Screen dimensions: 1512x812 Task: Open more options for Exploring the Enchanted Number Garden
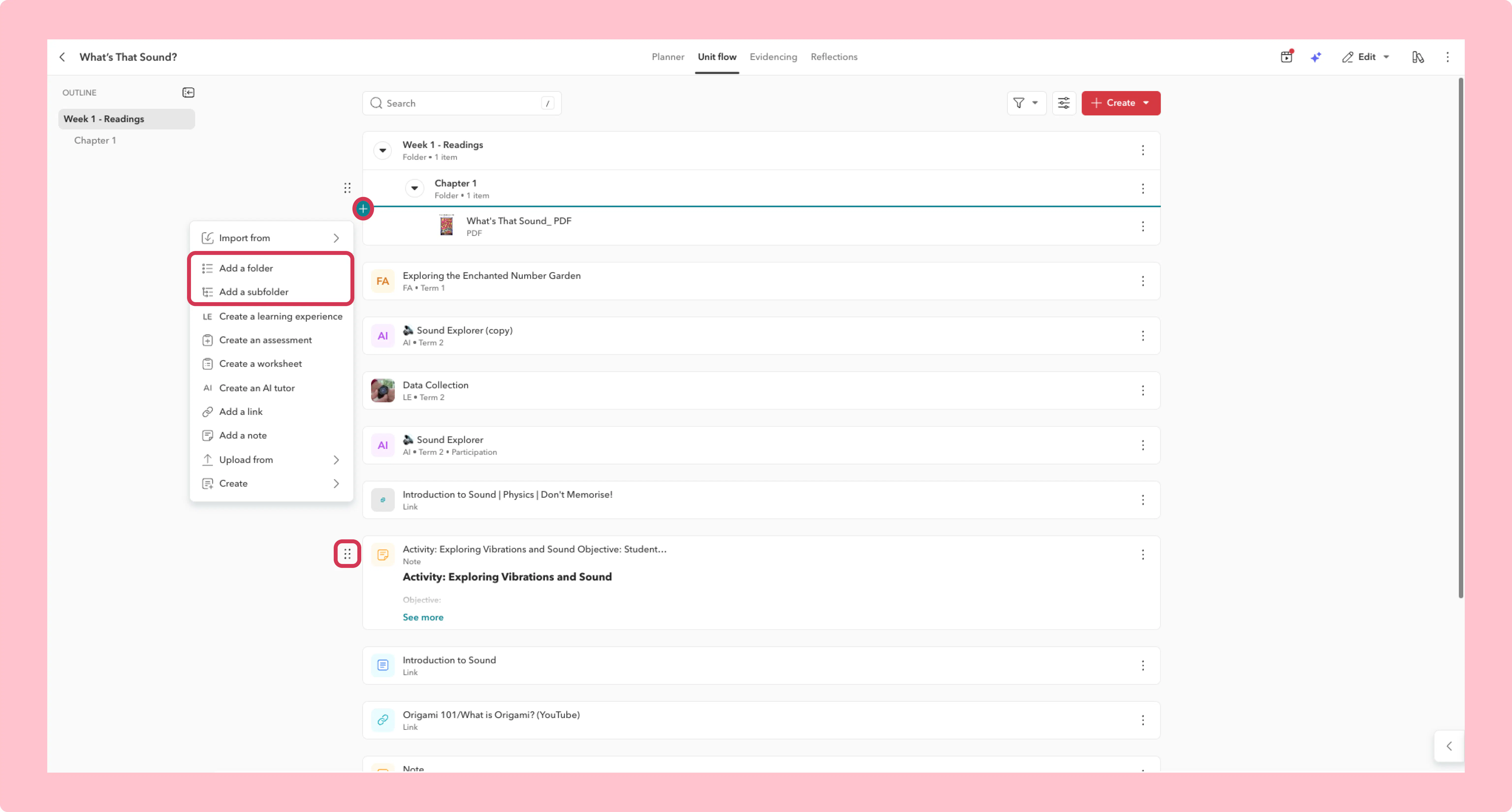click(x=1143, y=281)
